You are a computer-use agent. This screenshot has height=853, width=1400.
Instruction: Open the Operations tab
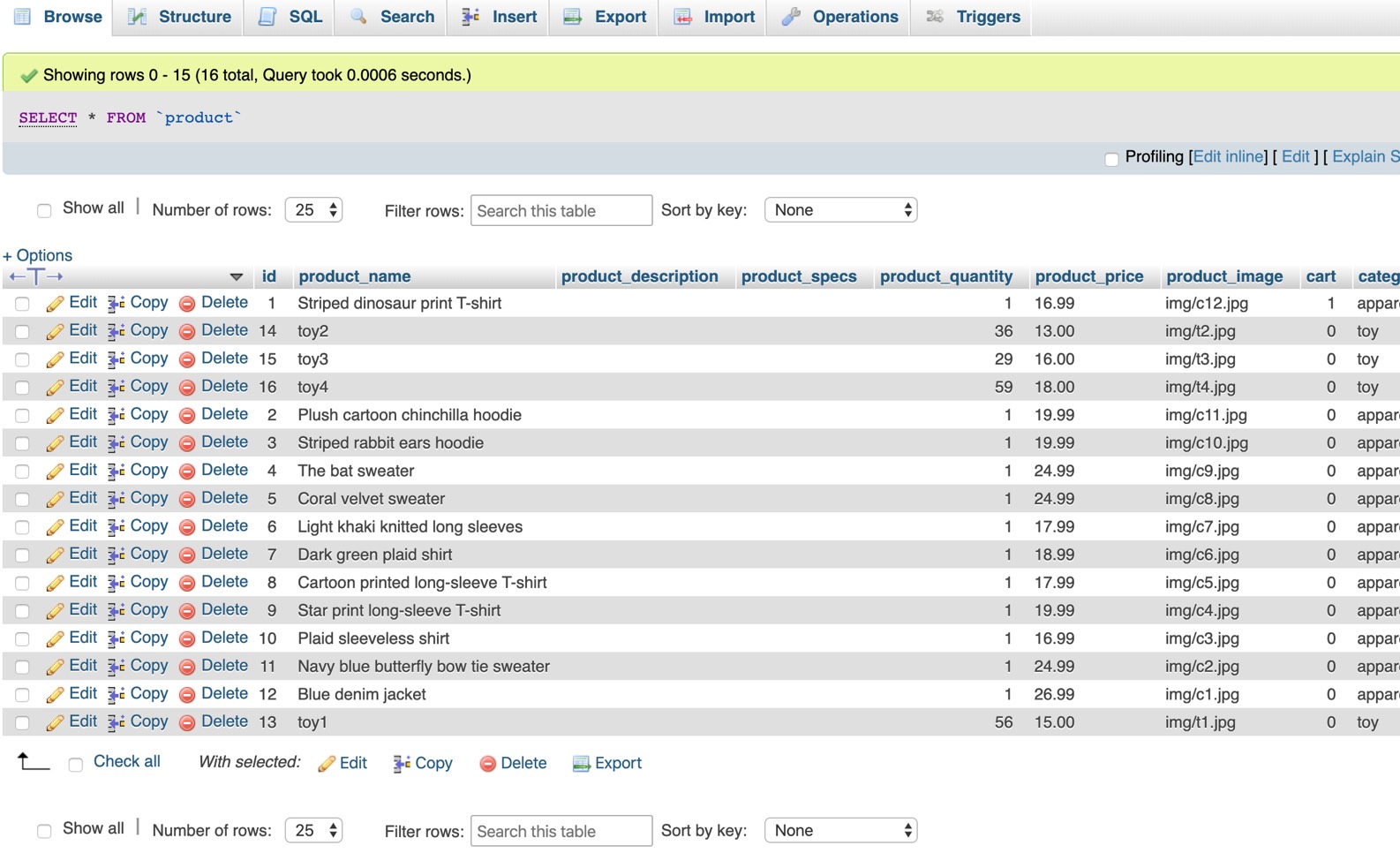[839, 17]
